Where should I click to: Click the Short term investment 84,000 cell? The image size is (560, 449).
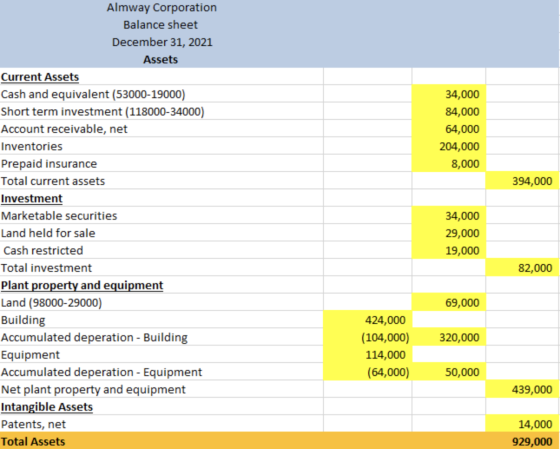pos(449,111)
